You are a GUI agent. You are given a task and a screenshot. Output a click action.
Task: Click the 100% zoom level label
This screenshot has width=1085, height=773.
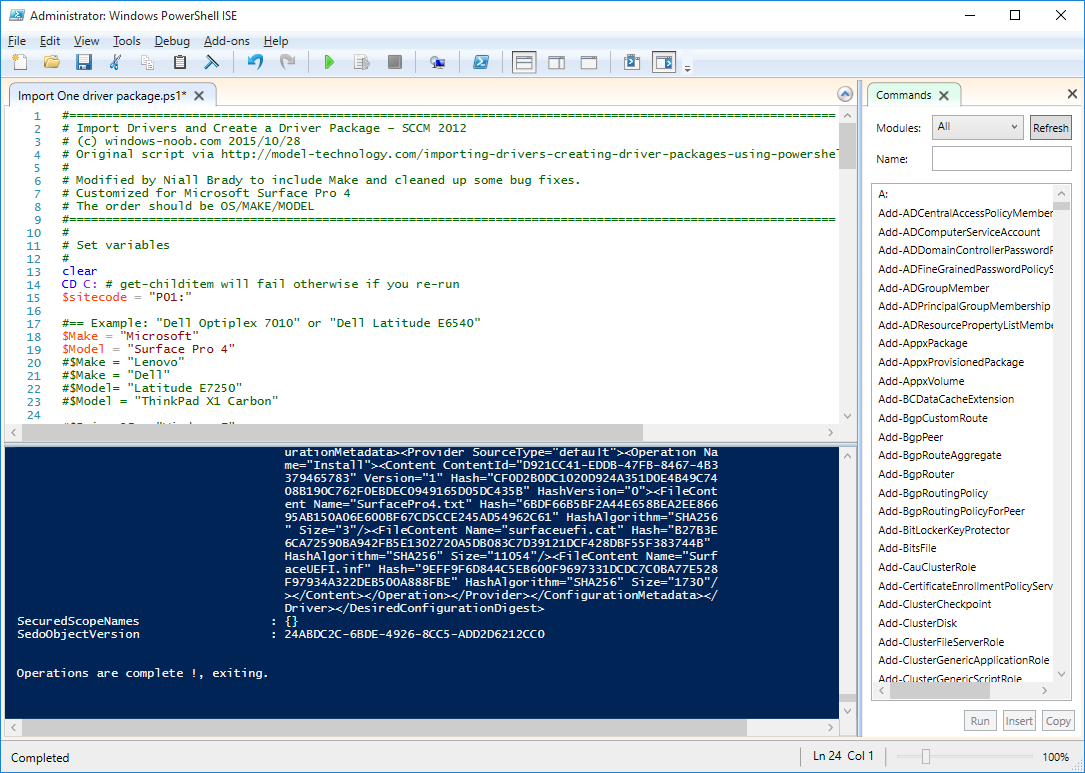tap(1055, 757)
